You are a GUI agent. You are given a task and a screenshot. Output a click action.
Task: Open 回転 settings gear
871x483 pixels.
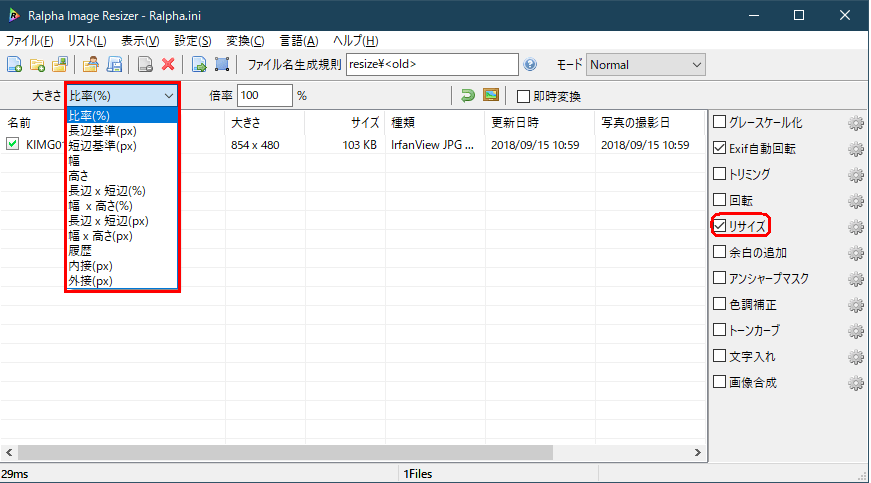[x=856, y=201]
